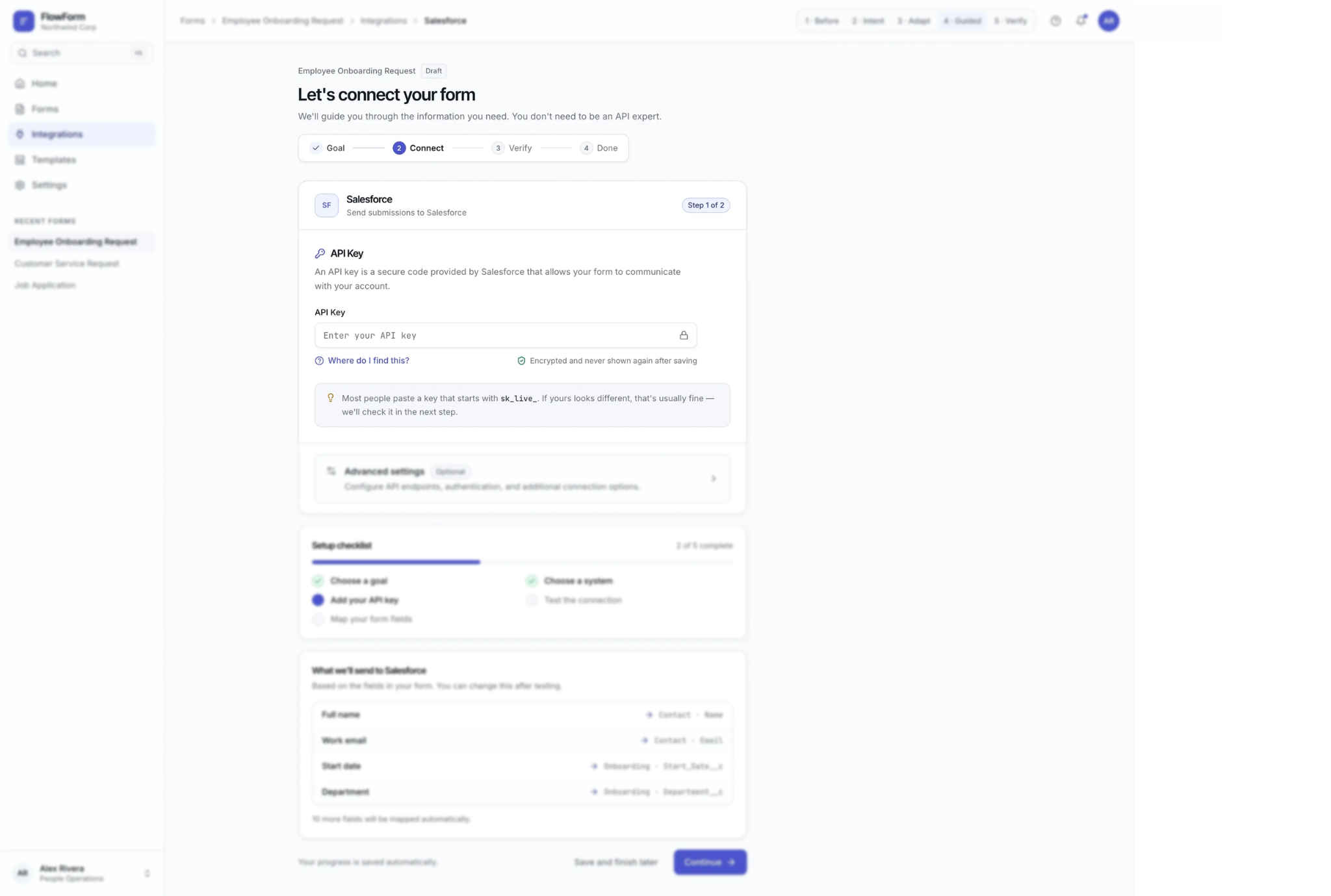
Task: Click the sidebar Search field
Action: click(82, 53)
